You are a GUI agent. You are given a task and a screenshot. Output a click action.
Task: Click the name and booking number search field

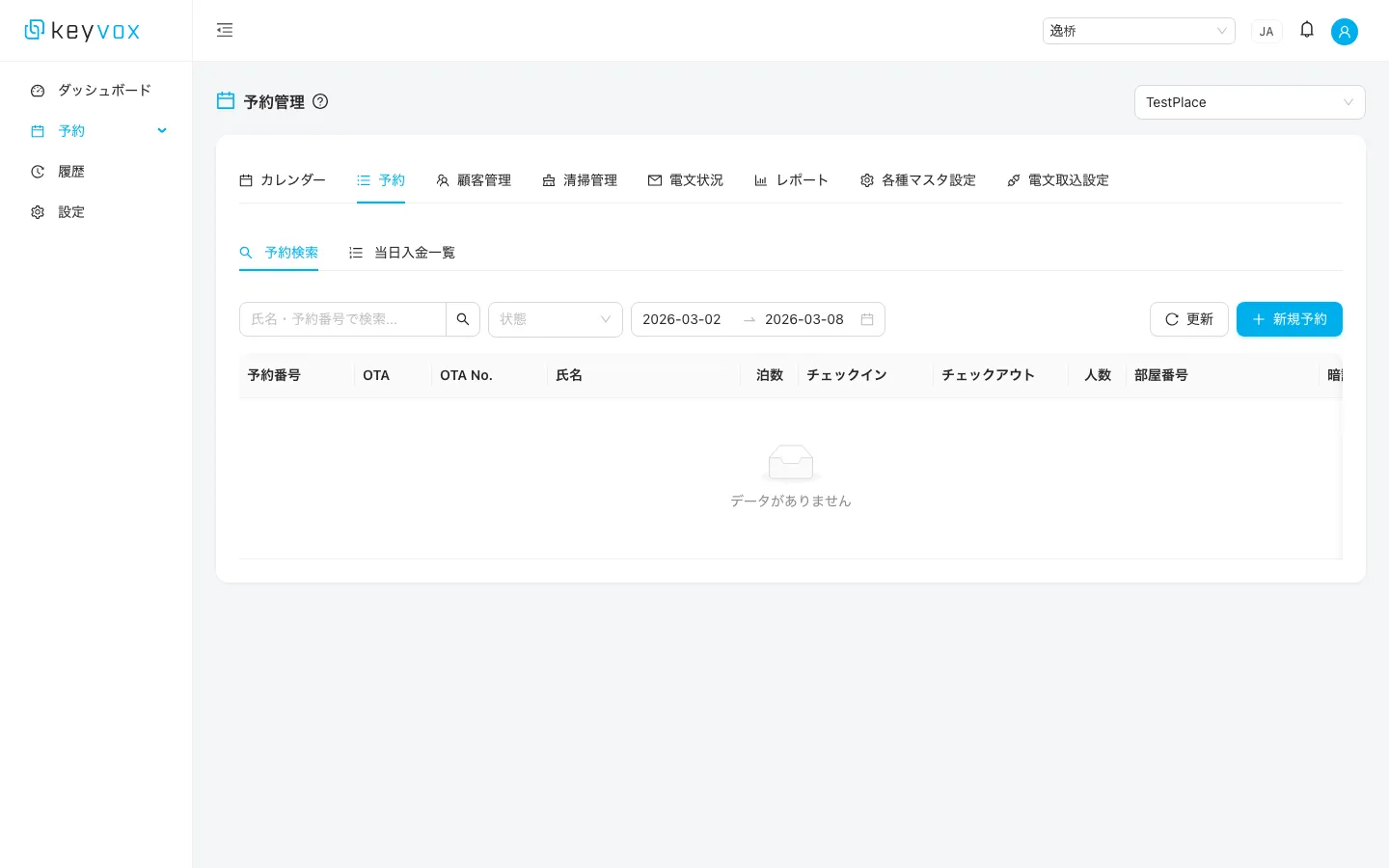click(x=343, y=319)
